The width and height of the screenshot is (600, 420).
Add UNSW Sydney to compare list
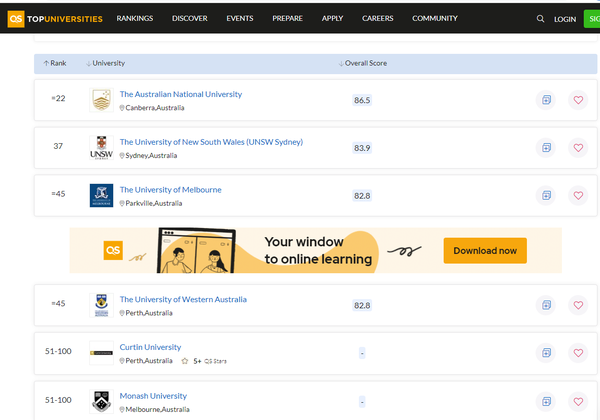[x=546, y=148]
